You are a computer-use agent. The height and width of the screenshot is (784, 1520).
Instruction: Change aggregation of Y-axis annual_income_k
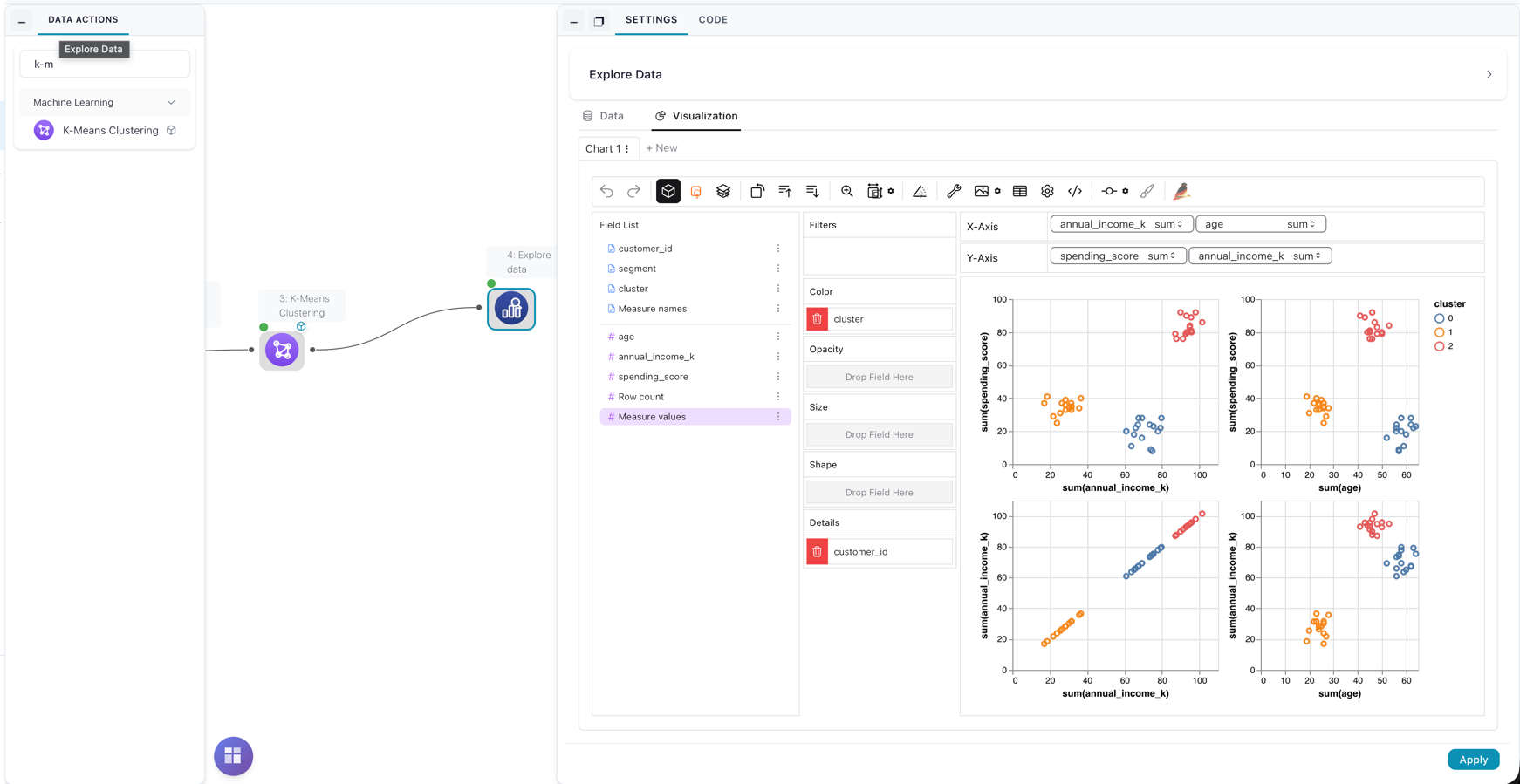tap(1307, 256)
